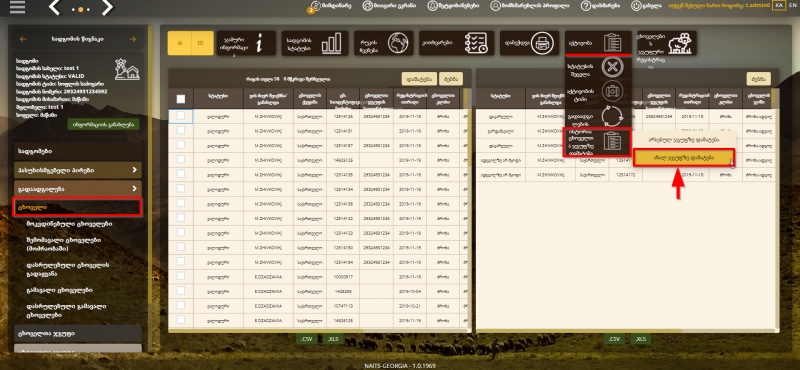Choose the highlighted 'ახალ ჯგუფზე დამატება' option
800x370 pixels.
point(684,158)
